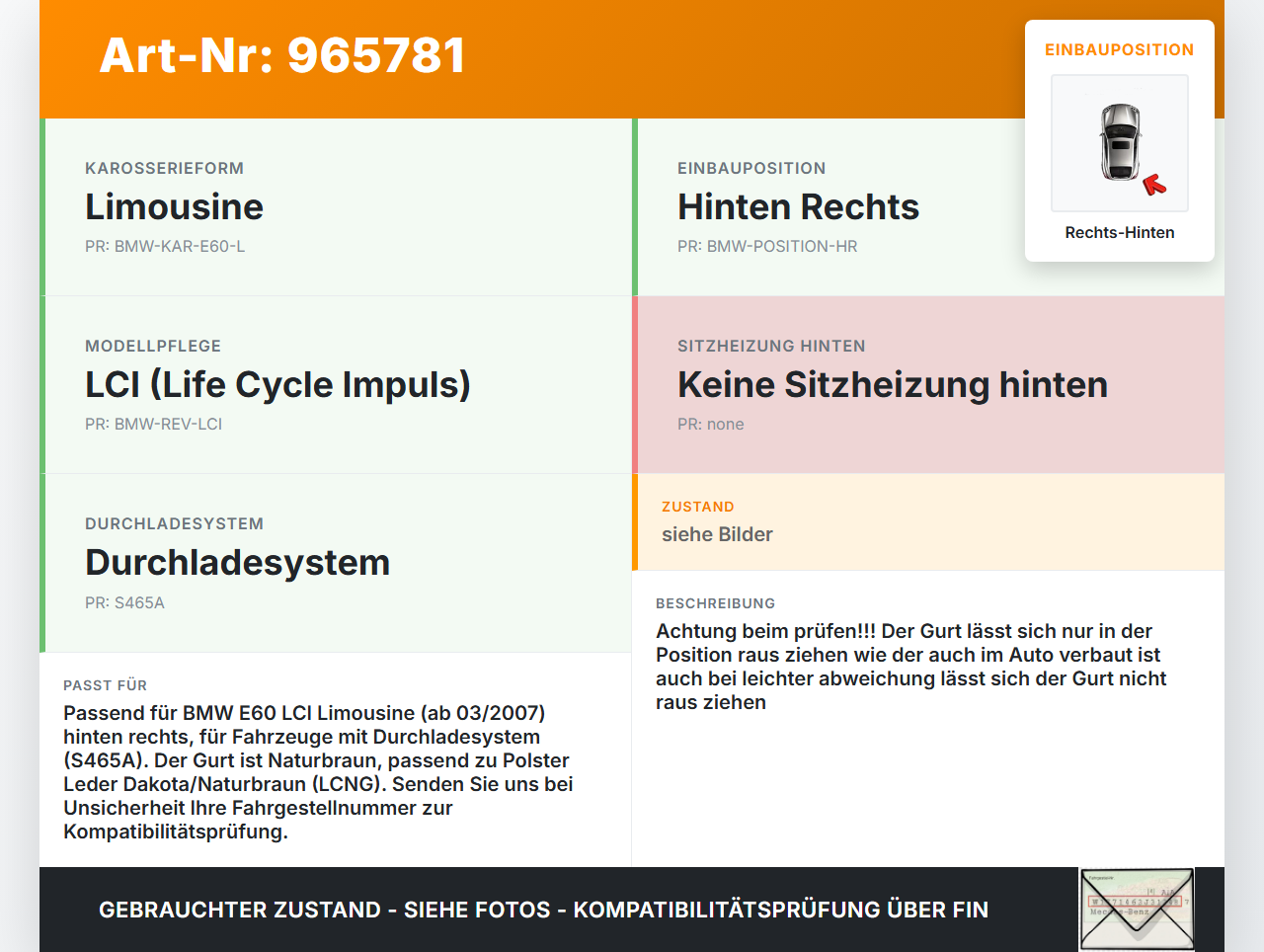Expand the BESCHREIBUNG description section
Image resolution: width=1264 pixels, height=952 pixels.
pos(911,667)
